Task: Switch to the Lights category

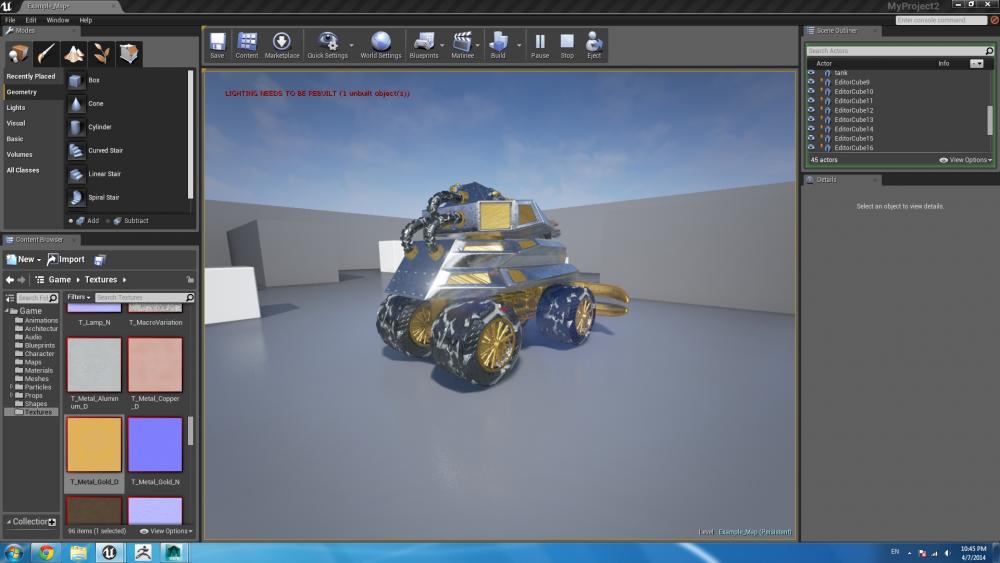Action: point(16,108)
